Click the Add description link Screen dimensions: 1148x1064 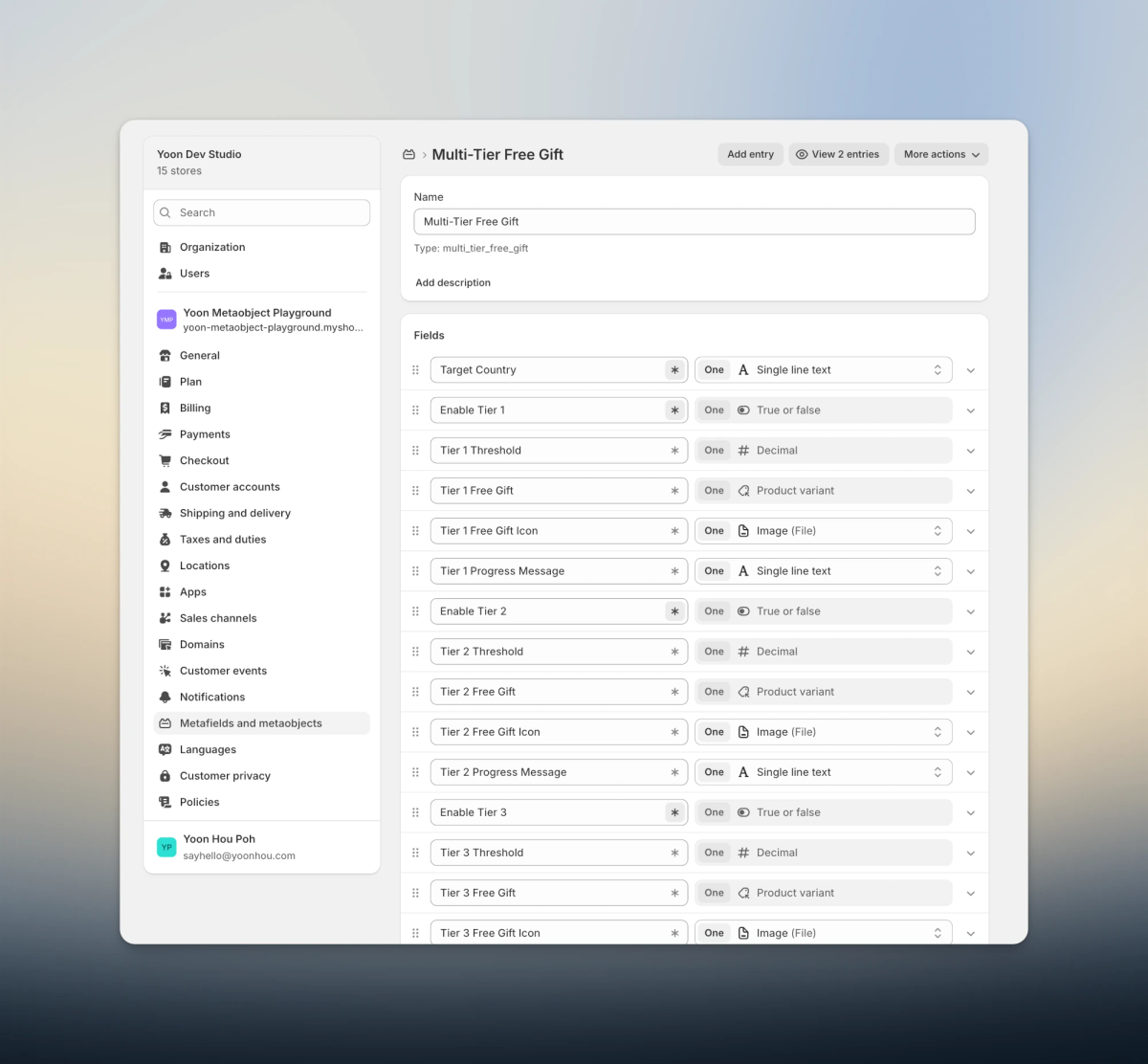pyautogui.click(x=453, y=283)
